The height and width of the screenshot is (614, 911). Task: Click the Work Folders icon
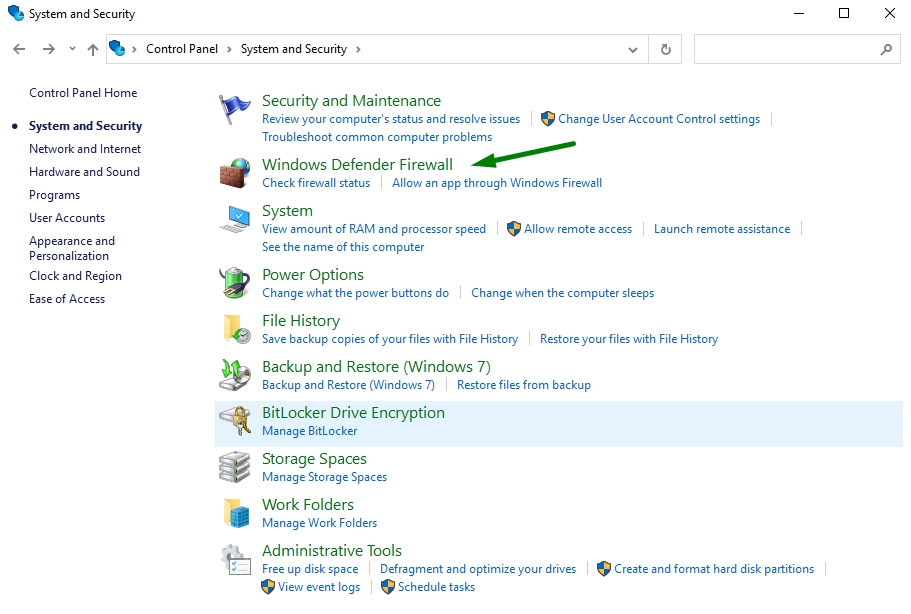click(x=236, y=513)
